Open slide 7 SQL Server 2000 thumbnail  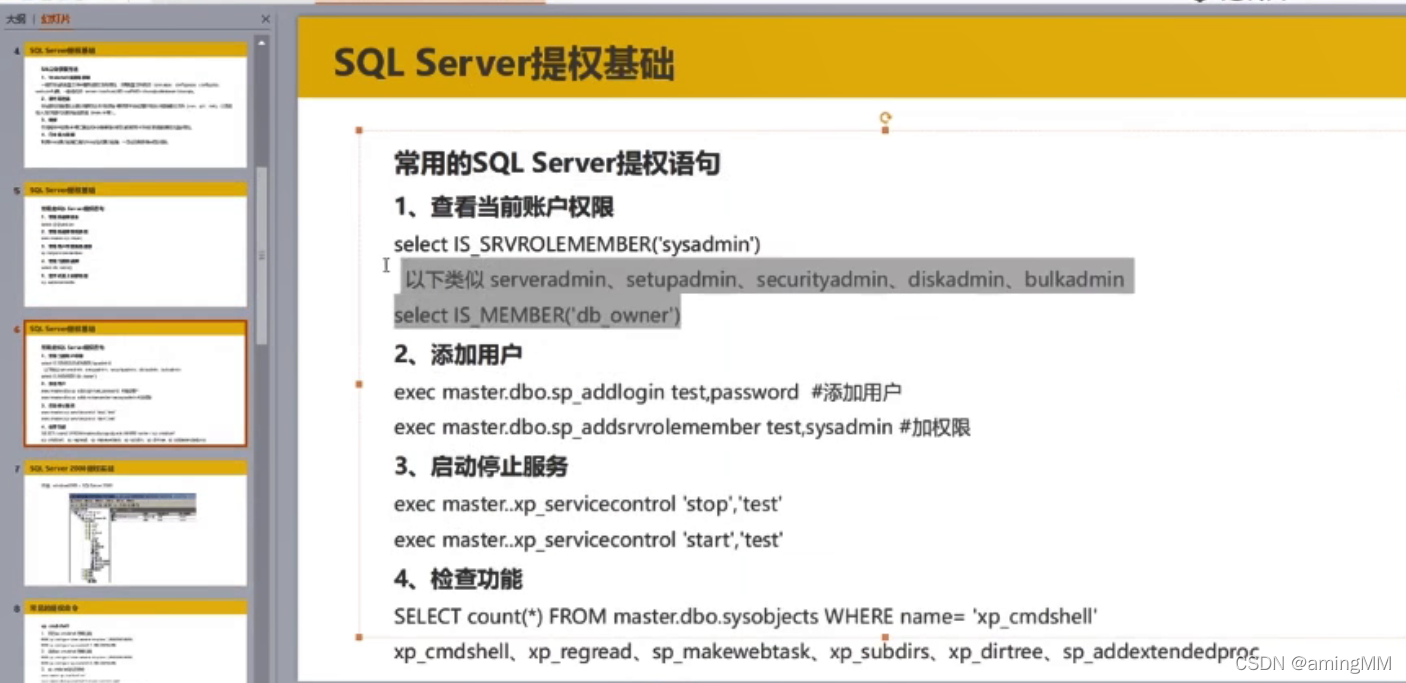tap(135, 523)
